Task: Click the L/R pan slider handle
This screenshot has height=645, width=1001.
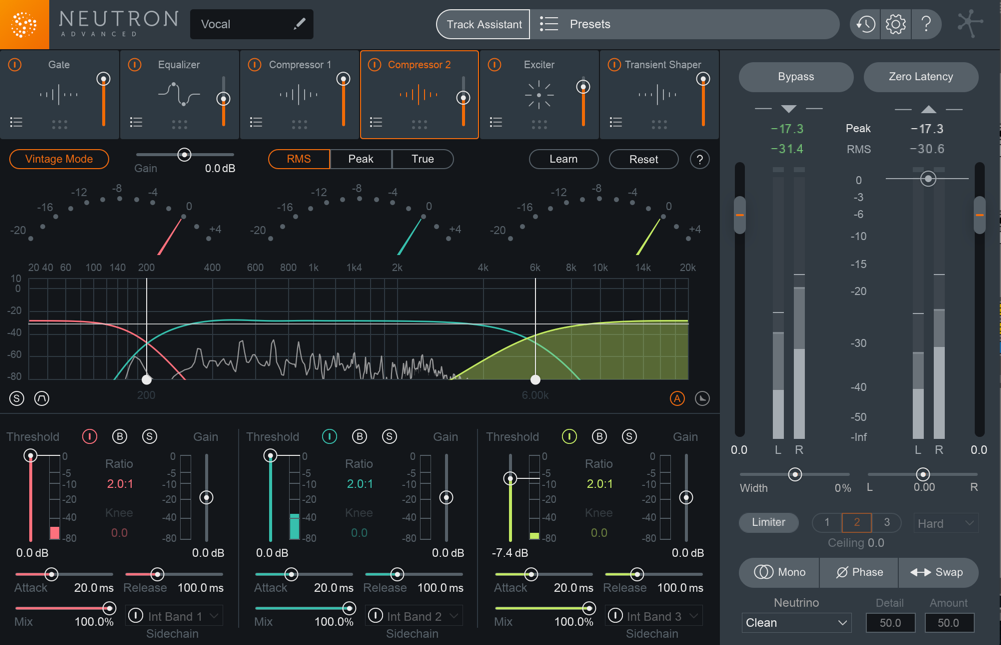Action: pos(923,474)
